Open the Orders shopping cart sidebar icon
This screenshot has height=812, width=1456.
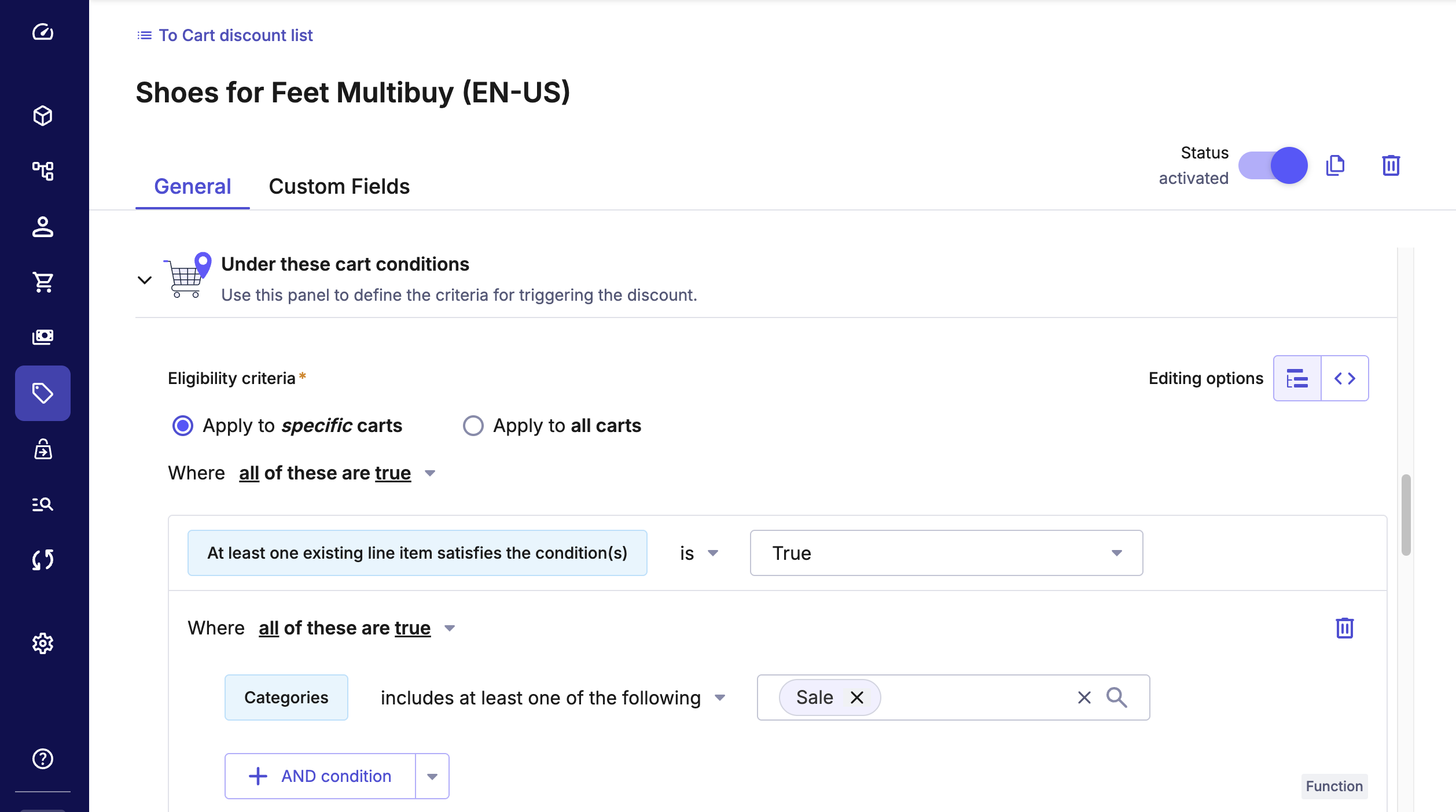tap(43, 282)
